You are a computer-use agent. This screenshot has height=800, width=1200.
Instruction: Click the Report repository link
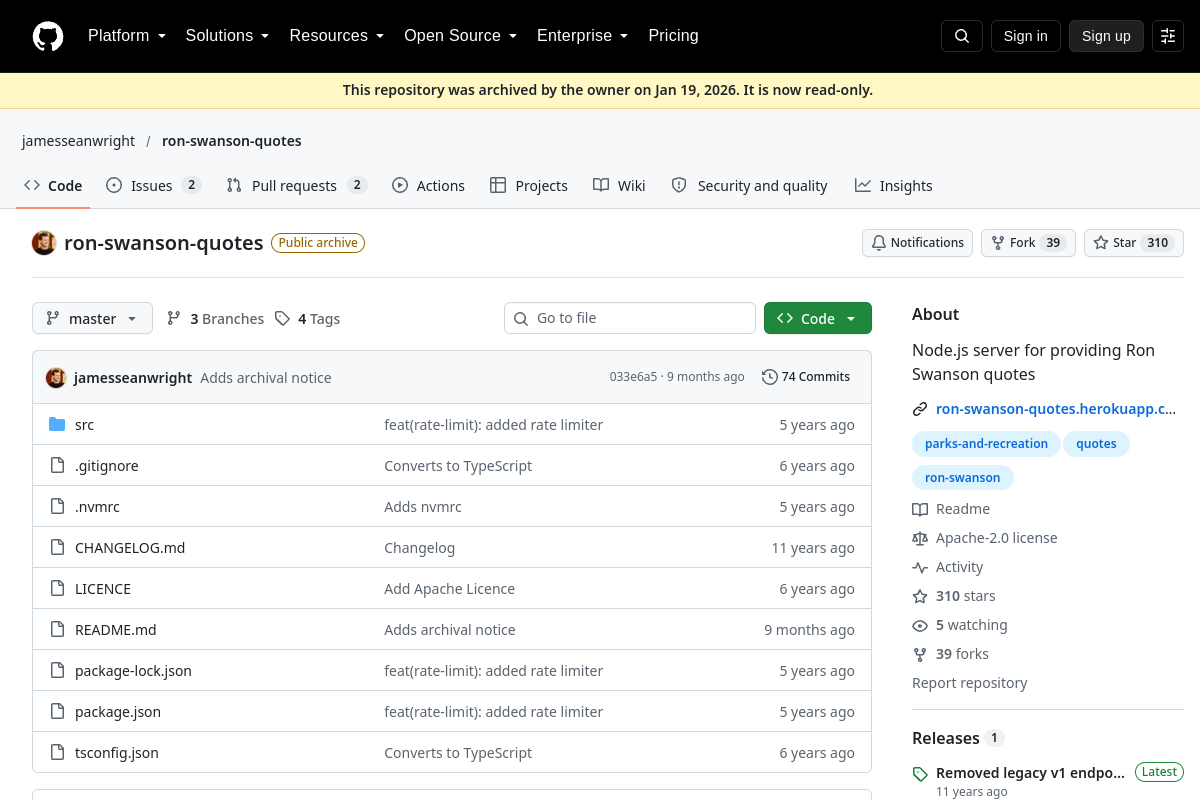(970, 683)
